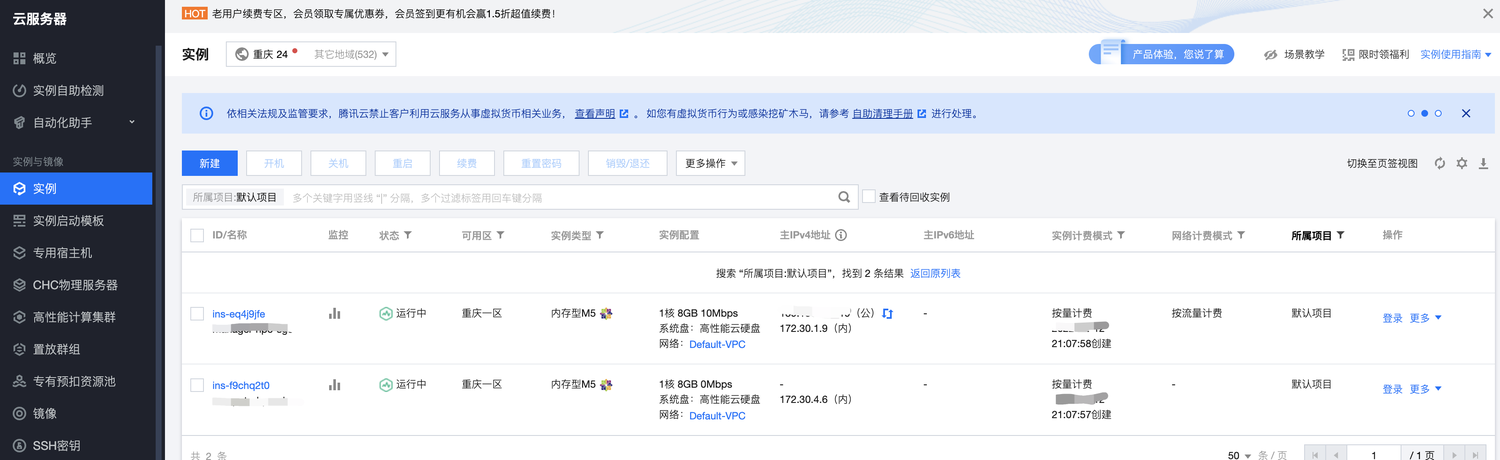Select the active second carousel dot
Viewport: 1500px width, 460px height.
click(1425, 114)
